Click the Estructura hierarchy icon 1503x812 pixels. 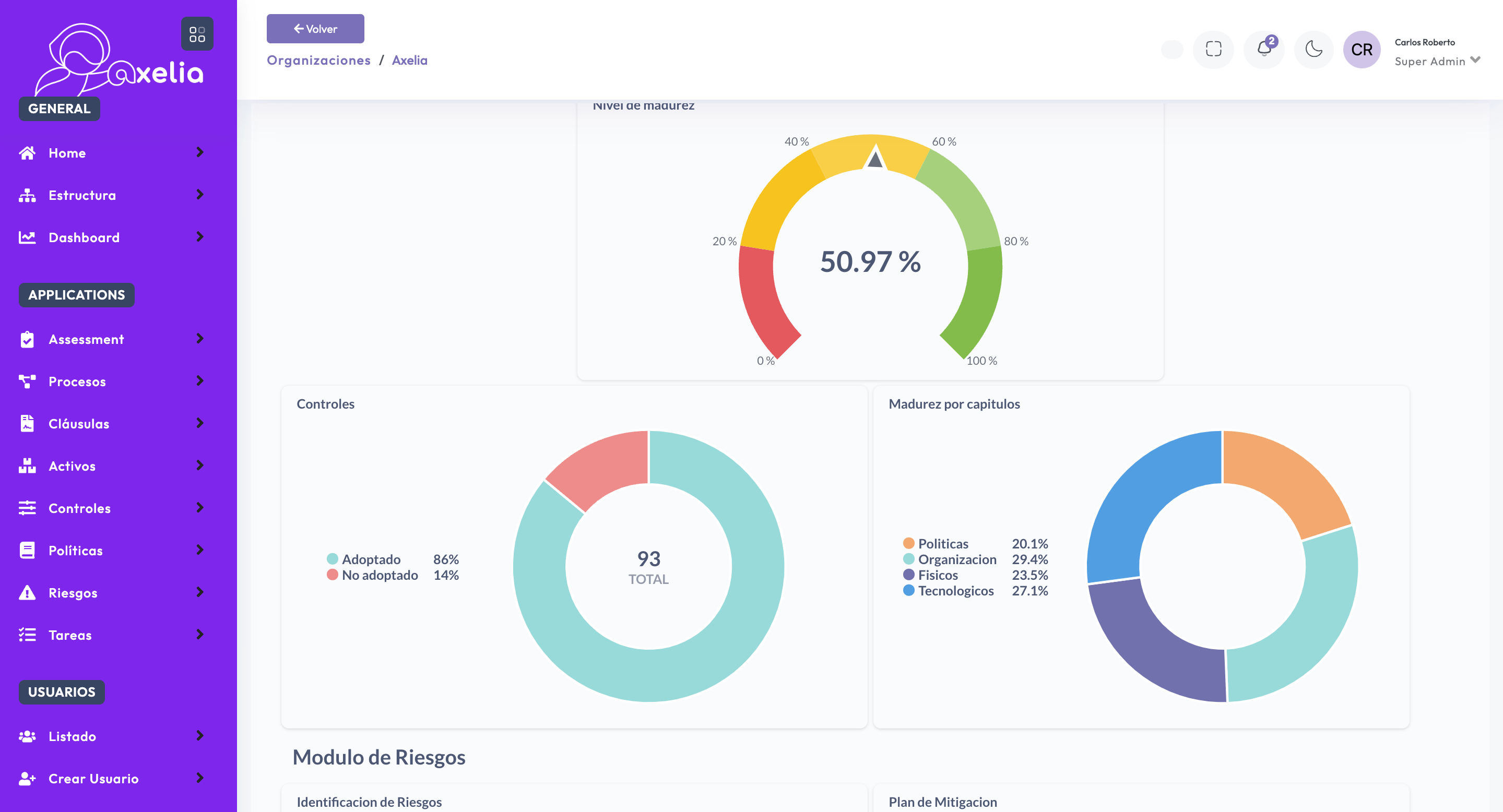[27, 195]
